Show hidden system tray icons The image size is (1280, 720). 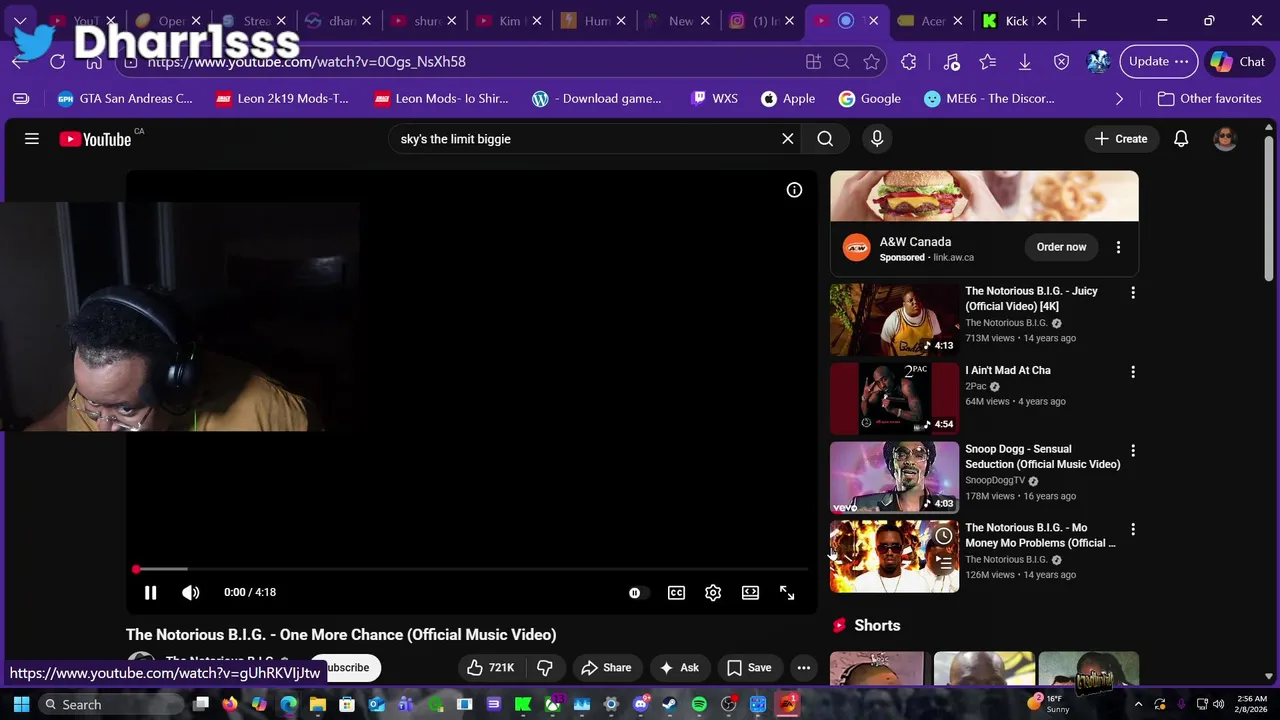coord(1137,704)
